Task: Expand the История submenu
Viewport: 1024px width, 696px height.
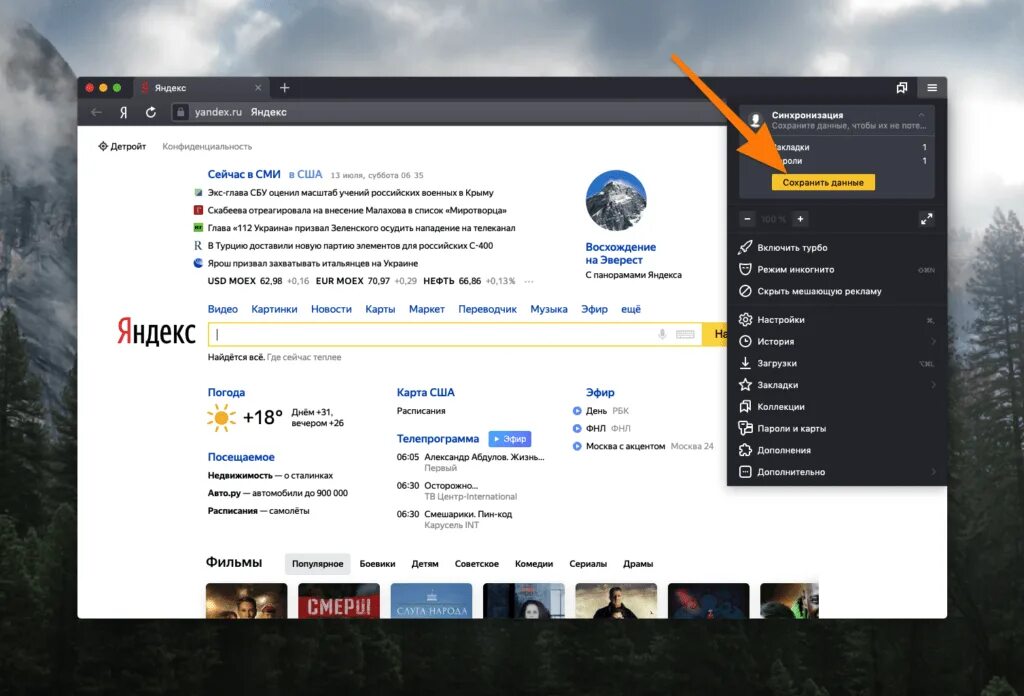Action: point(837,341)
